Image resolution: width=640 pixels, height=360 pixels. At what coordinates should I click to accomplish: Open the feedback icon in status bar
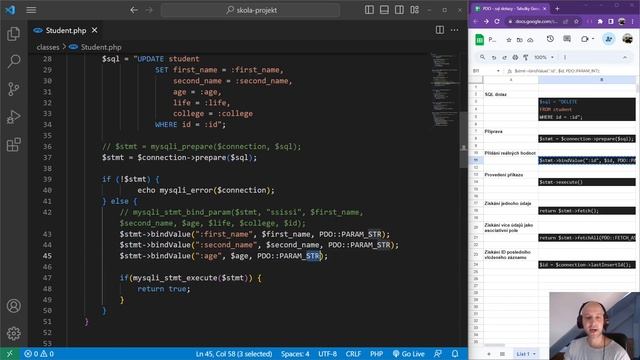pos(438,354)
